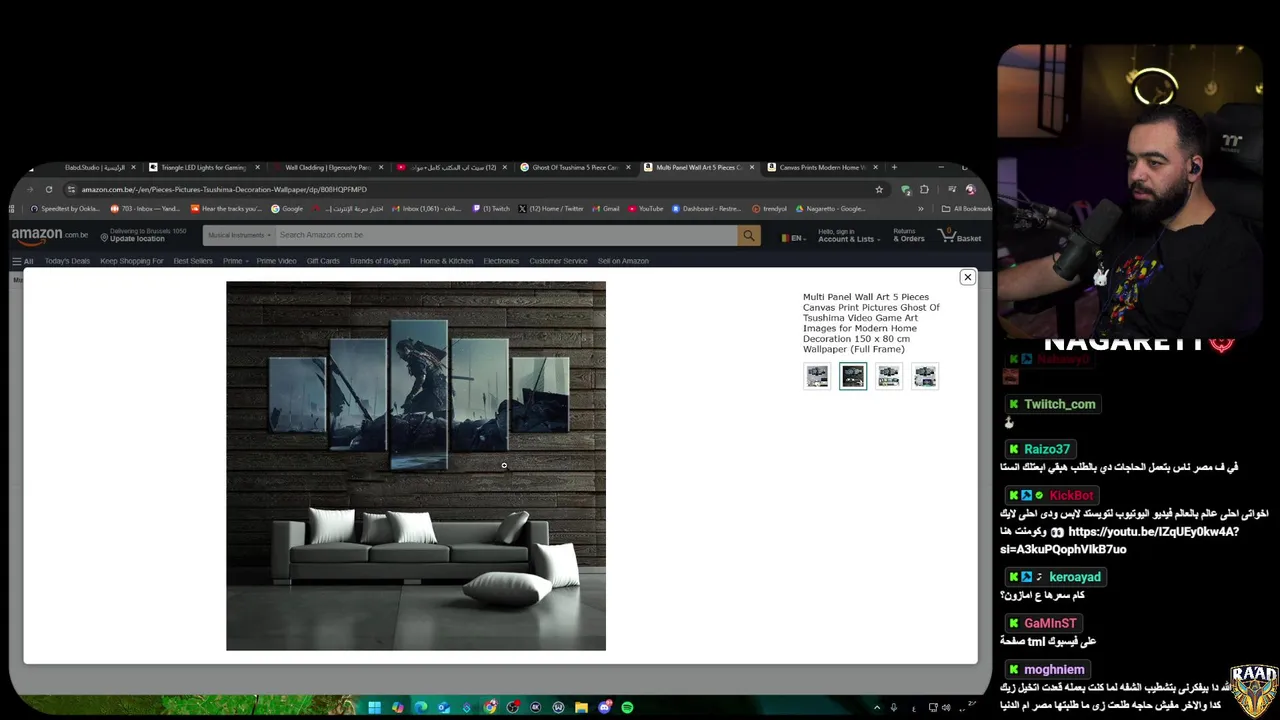Open Hear the tracks you bookmark
Viewport: 1280px width, 720px height.
[x=226, y=209]
